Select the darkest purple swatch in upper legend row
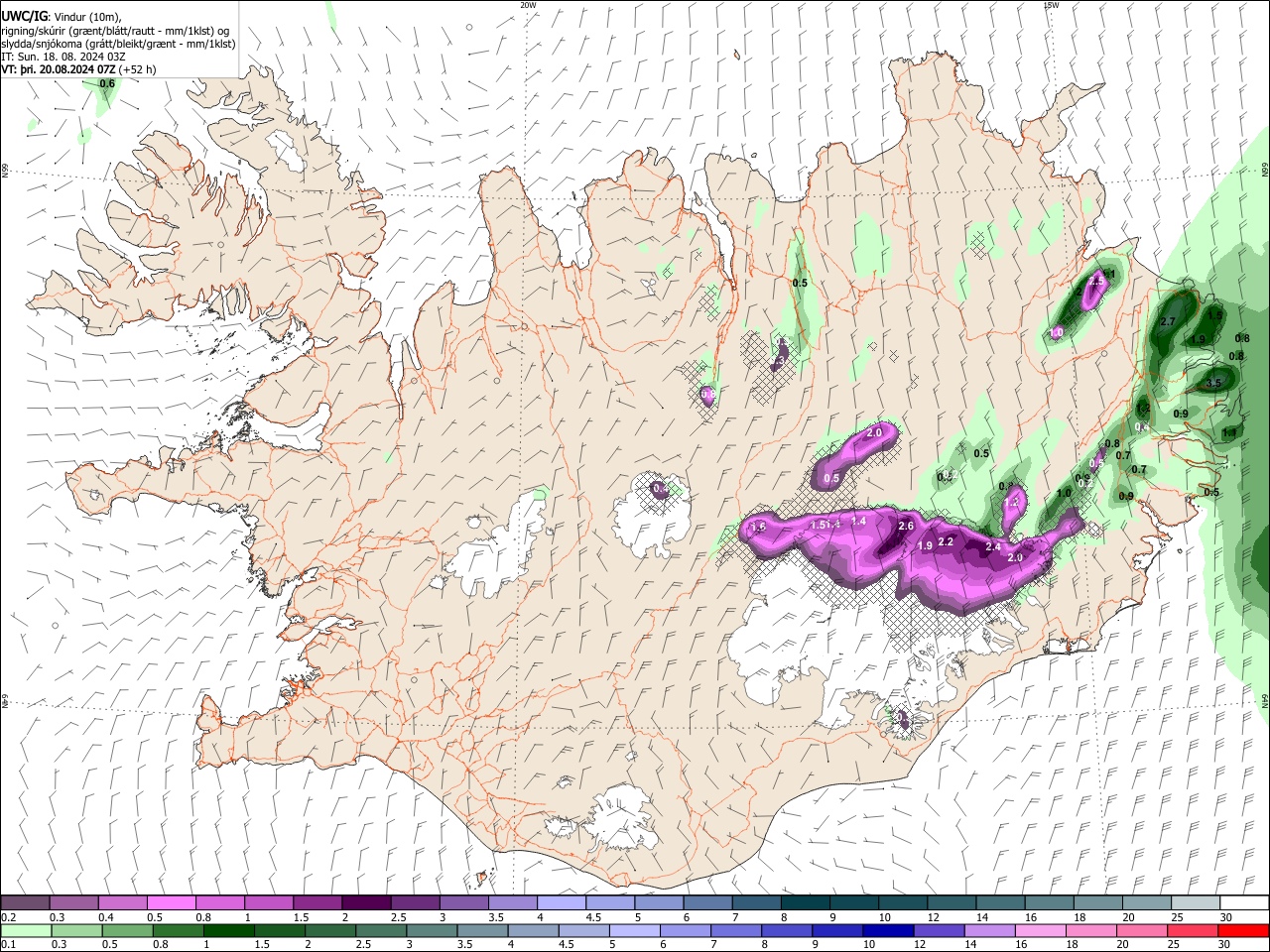The height and width of the screenshot is (952, 1270). coord(365,902)
